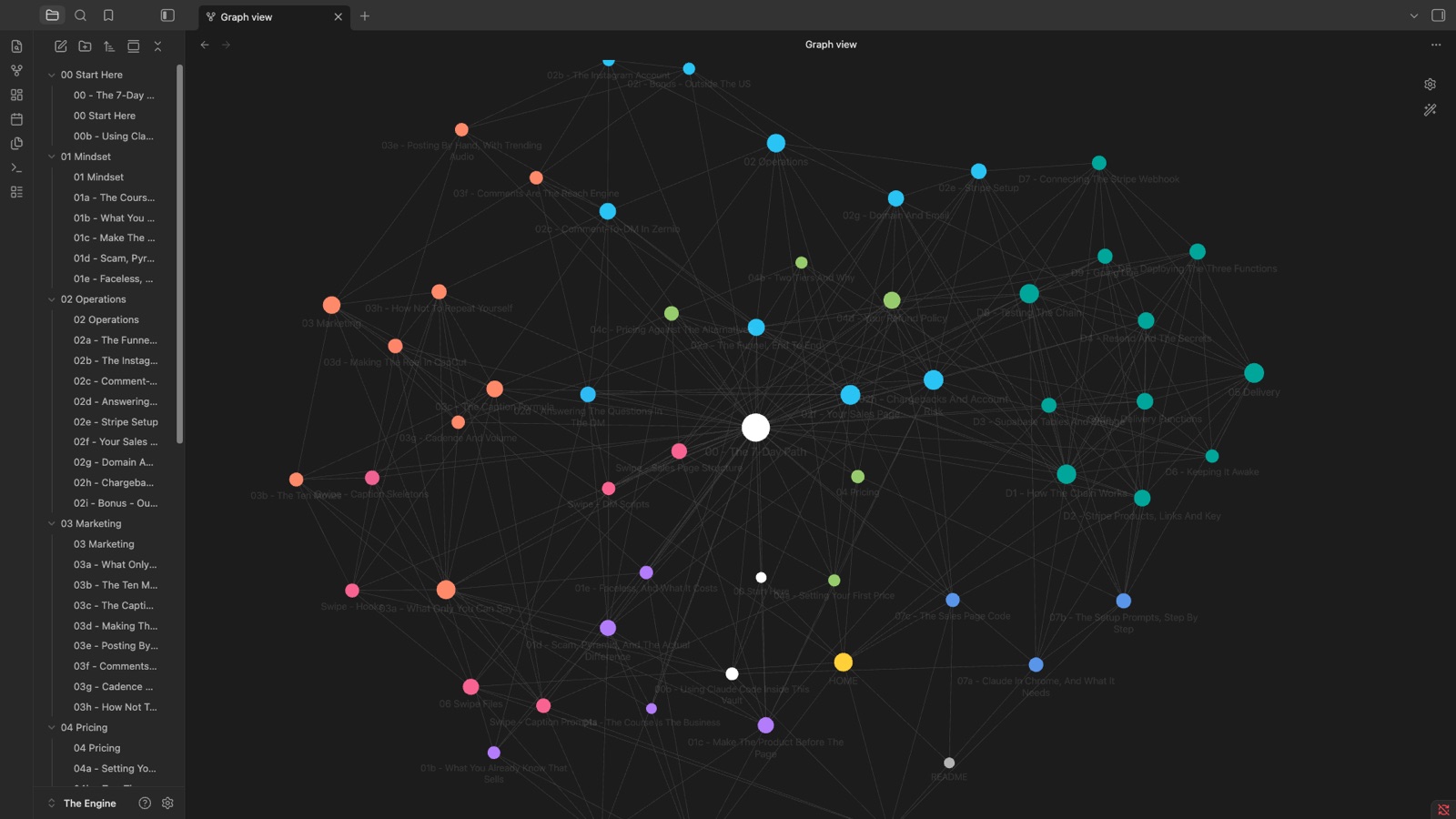This screenshot has height=819, width=1456.
Task: Open command palette ribbon icon
Action: click(x=16, y=167)
